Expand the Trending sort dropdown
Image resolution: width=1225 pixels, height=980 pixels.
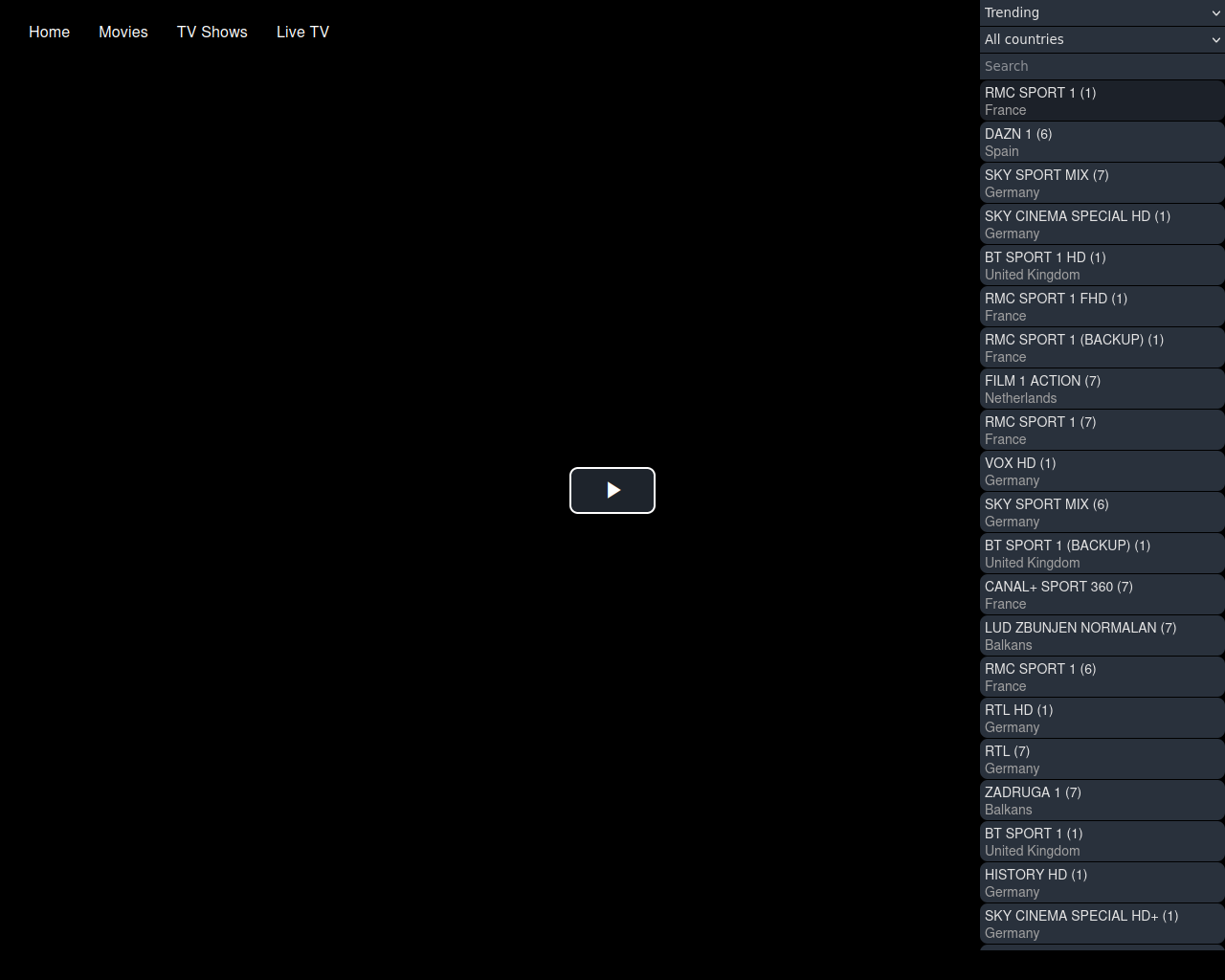pyautogui.click(x=1102, y=12)
